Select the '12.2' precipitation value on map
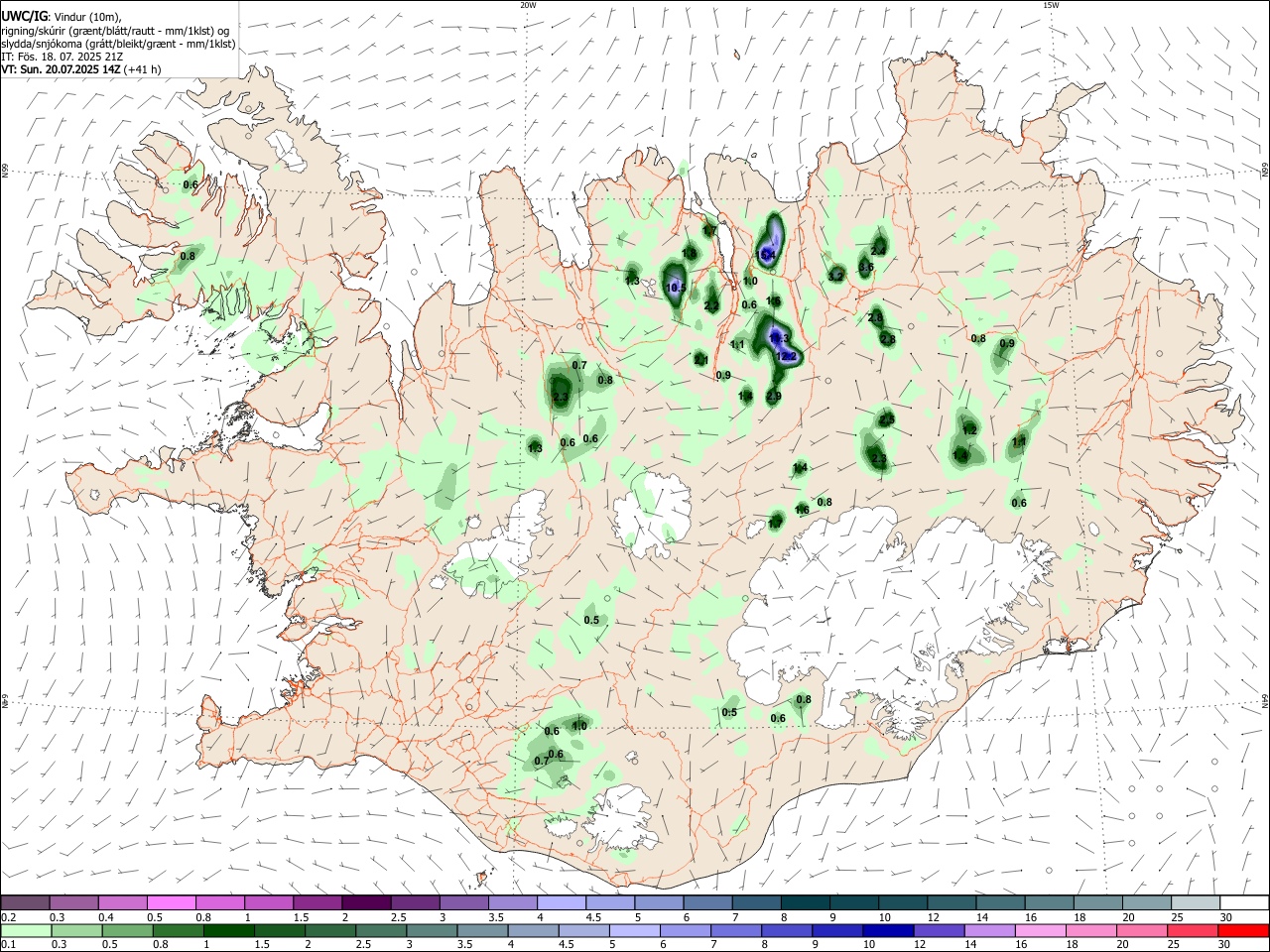 coord(786,356)
